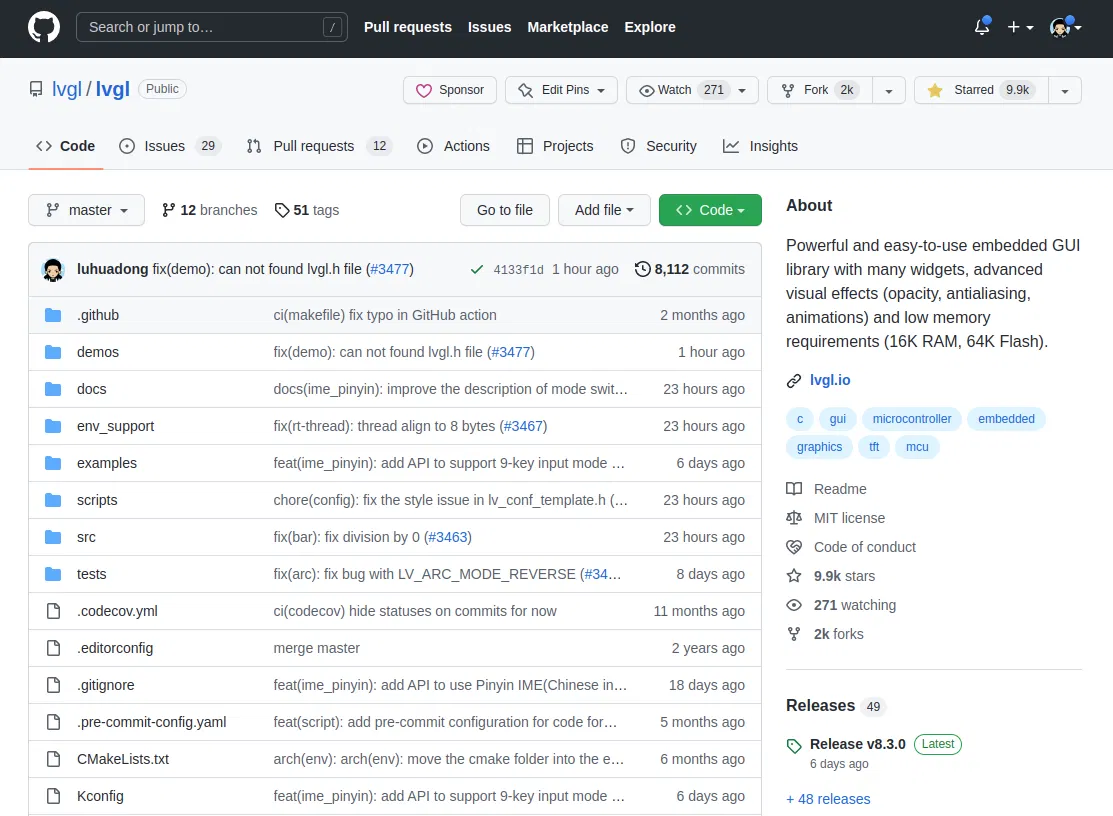Go to Explore
This screenshot has height=816, width=1113.
[x=649, y=27]
